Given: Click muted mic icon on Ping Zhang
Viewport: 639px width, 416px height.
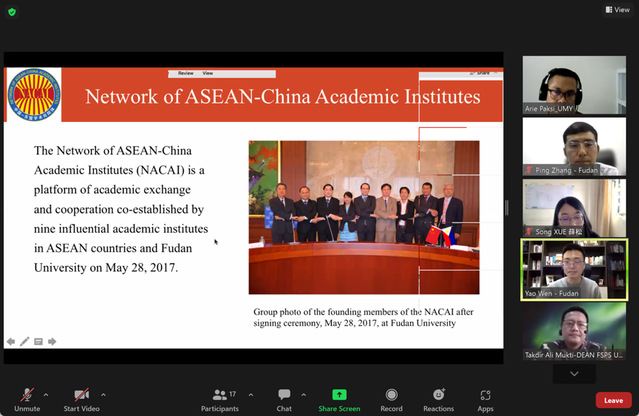Looking at the screenshot, I should [x=529, y=170].
